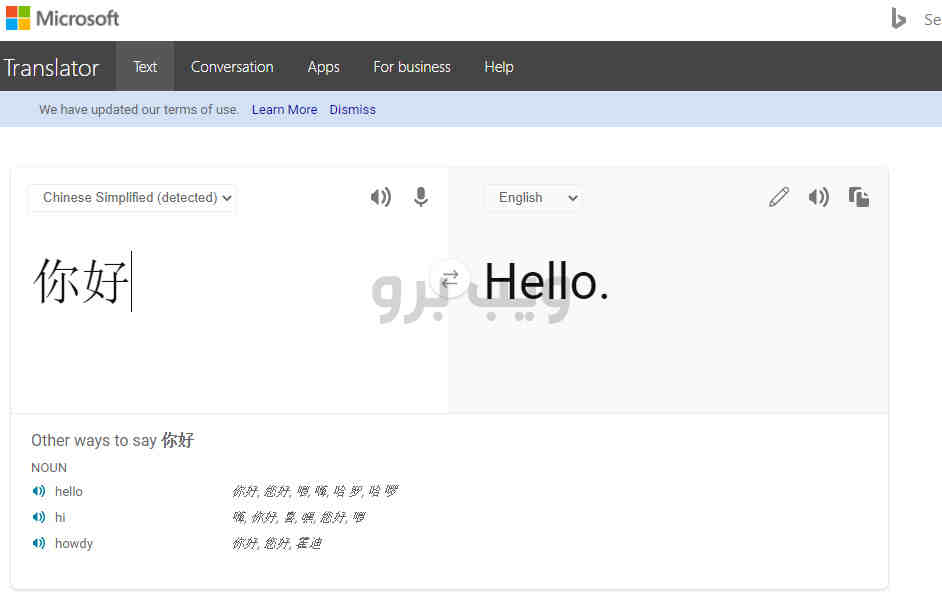
Task: Play pronunciation for 'hello'
Action: click(39, 491)
